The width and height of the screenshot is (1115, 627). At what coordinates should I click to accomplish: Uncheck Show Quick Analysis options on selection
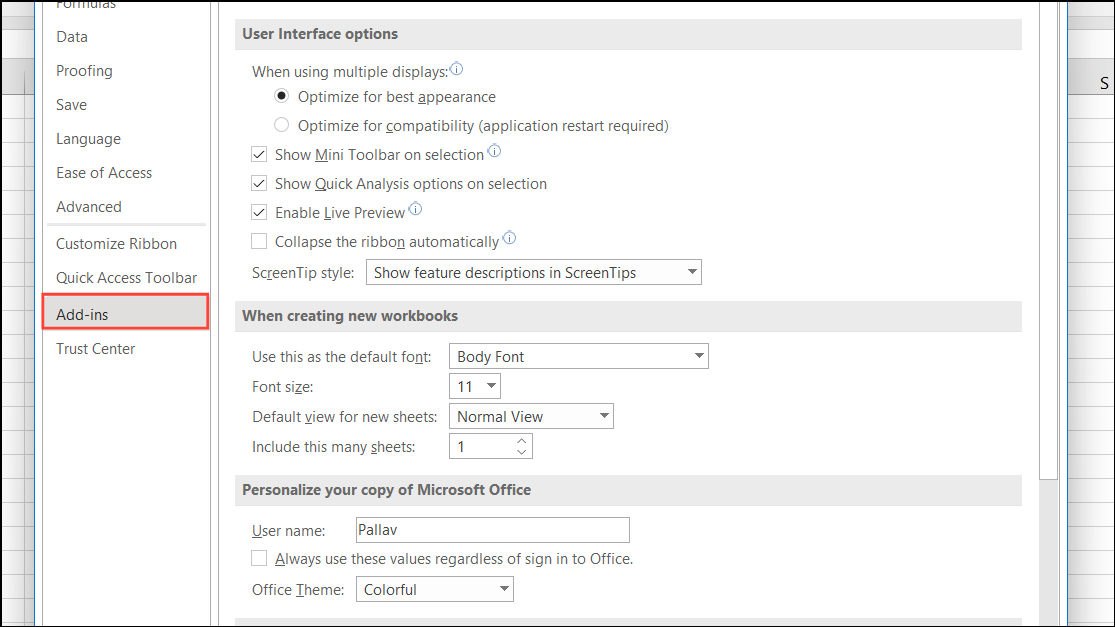(x=259, y=184)
